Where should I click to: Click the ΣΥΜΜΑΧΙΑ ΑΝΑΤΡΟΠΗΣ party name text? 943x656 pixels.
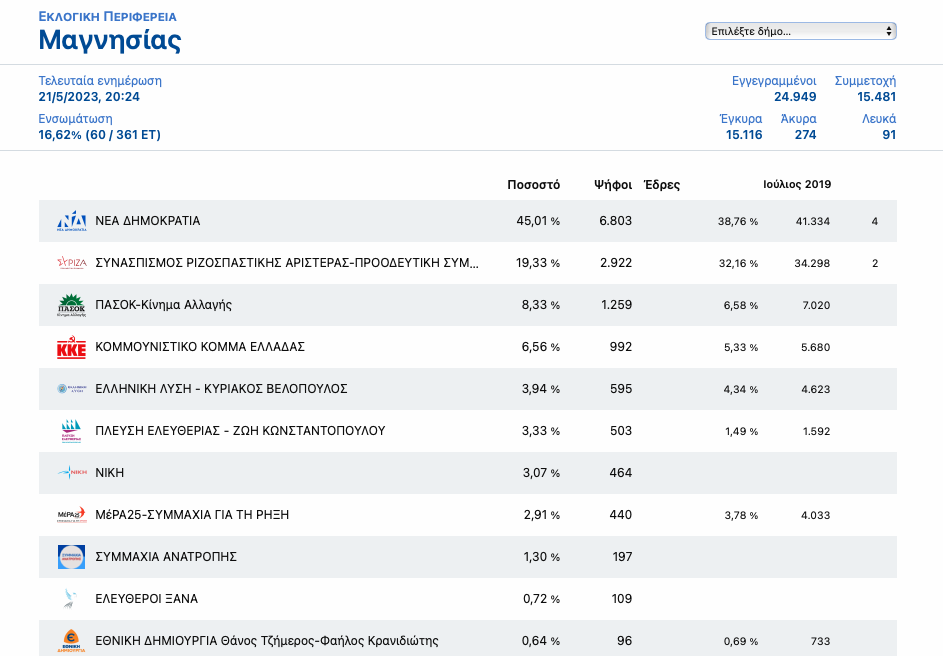166,557
